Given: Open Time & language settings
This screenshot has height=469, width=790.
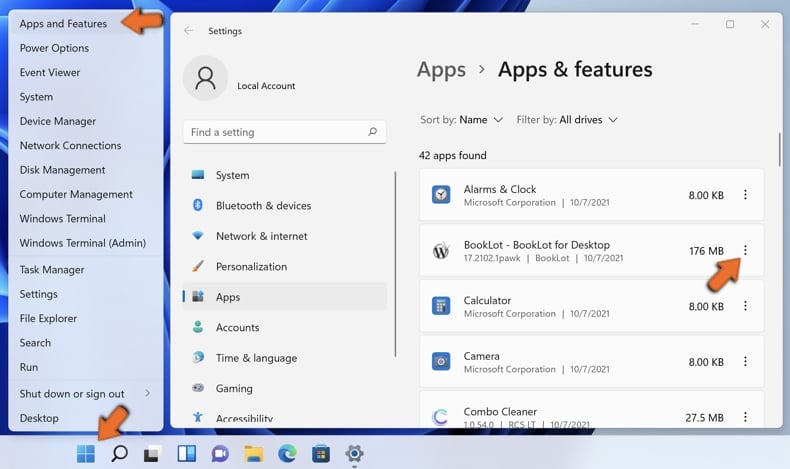Looking at the screenshot, I should [x=285, y=358].
